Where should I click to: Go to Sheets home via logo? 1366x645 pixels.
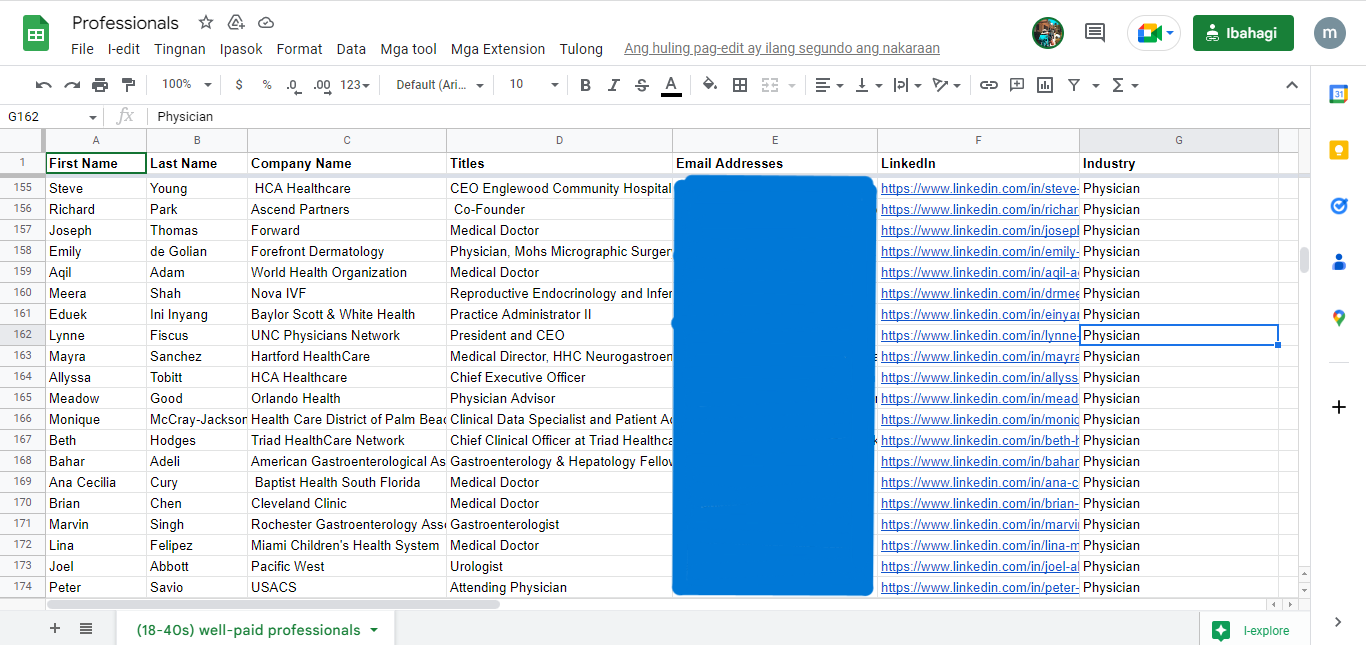tap(37, 33)
